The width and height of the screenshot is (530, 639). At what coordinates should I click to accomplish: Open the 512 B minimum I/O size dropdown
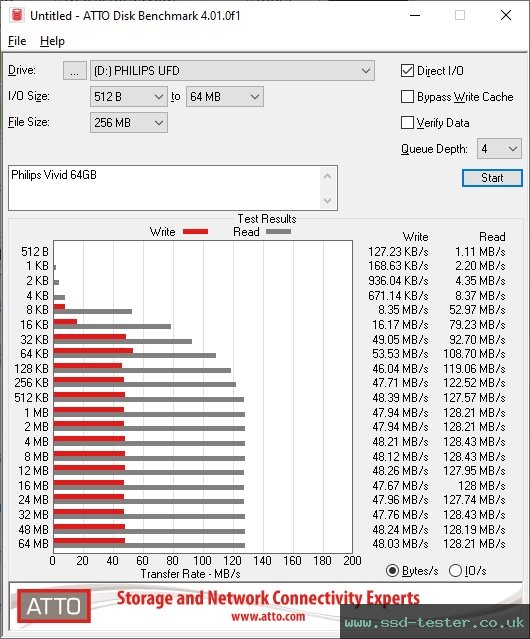(129, 97)
